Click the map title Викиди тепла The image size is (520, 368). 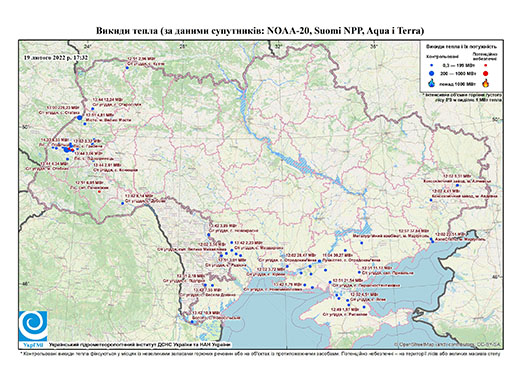pyautogui.click(x=260, y=31)
